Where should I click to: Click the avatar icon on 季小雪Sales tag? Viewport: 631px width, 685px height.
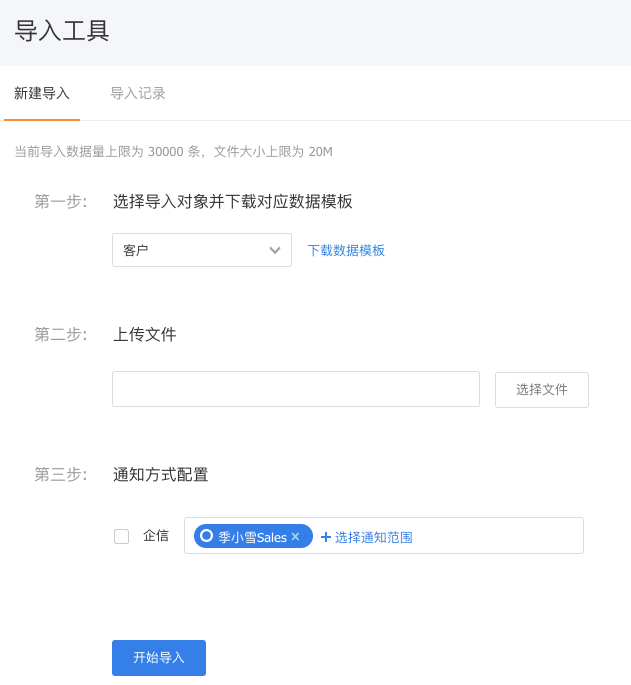tap(207, 536)
